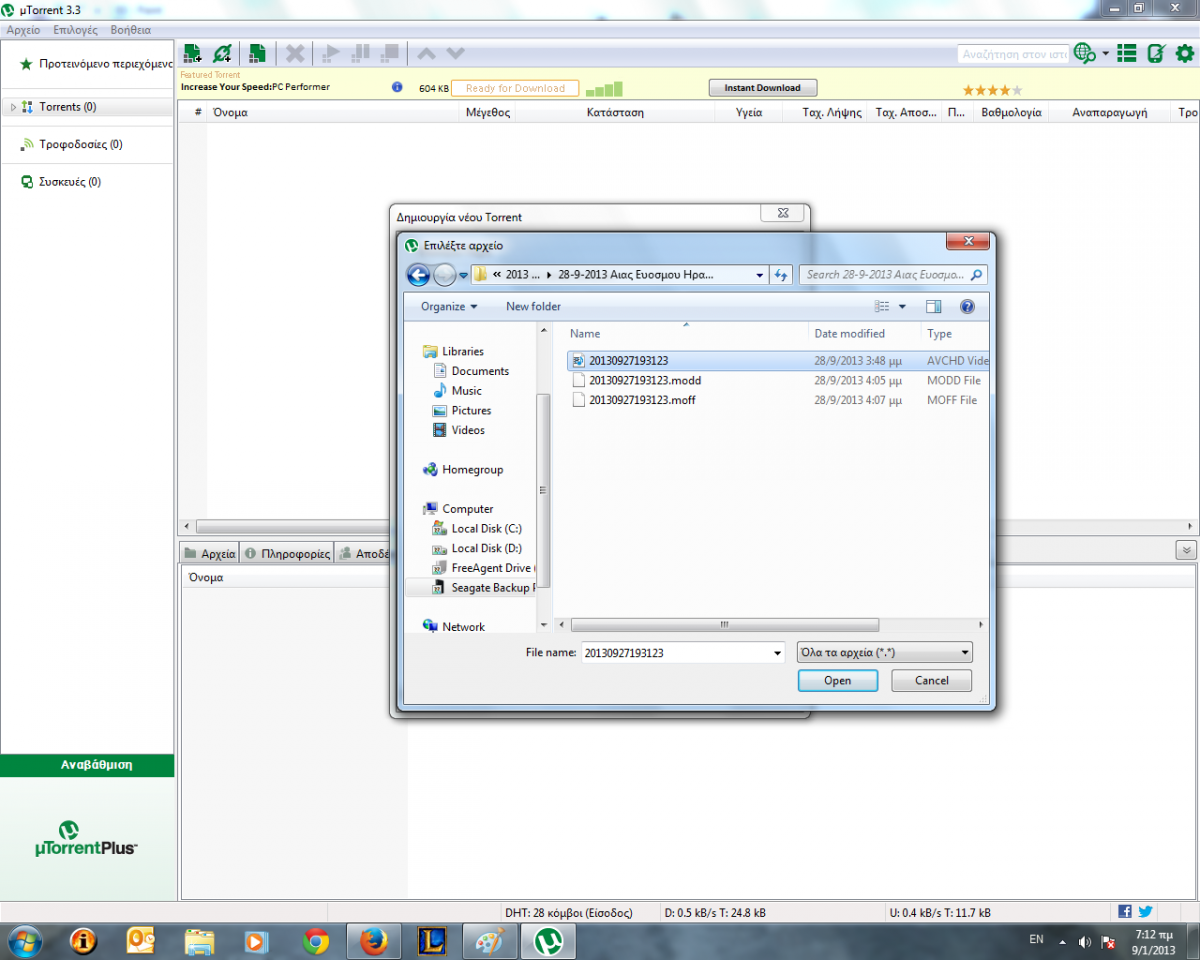The image size is (1200, 960).
Task: Open the Επιλογές menu
Action: pyautogui.click(x=75, y=30)
